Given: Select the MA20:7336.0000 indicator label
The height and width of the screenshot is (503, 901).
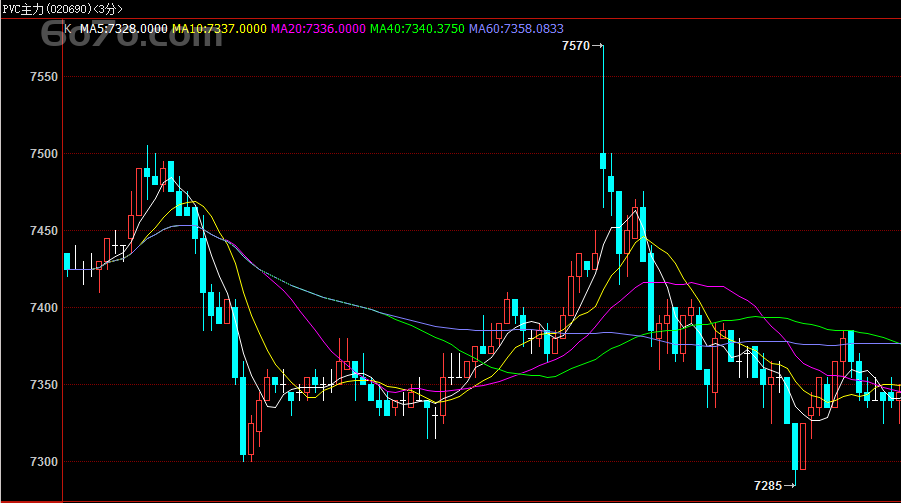Looking at the screenshot, I should [x=318, y=29].
